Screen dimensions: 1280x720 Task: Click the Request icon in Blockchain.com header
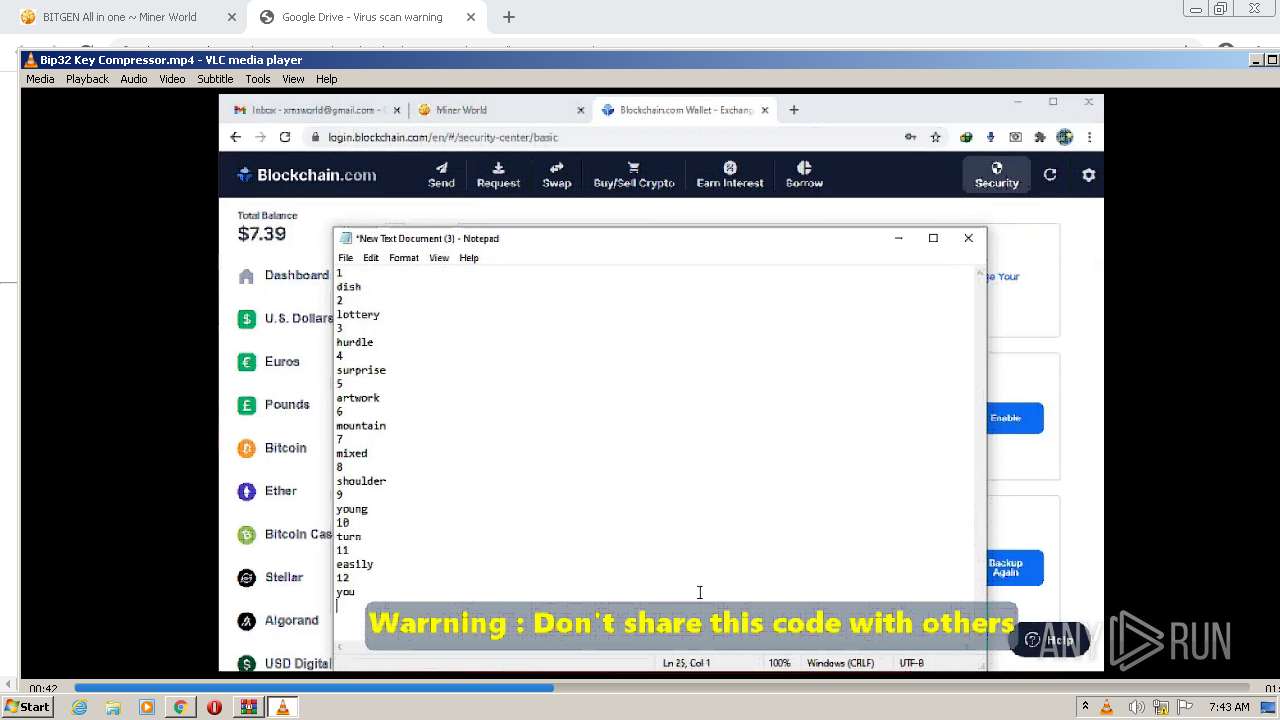click(x=498, y=175)
